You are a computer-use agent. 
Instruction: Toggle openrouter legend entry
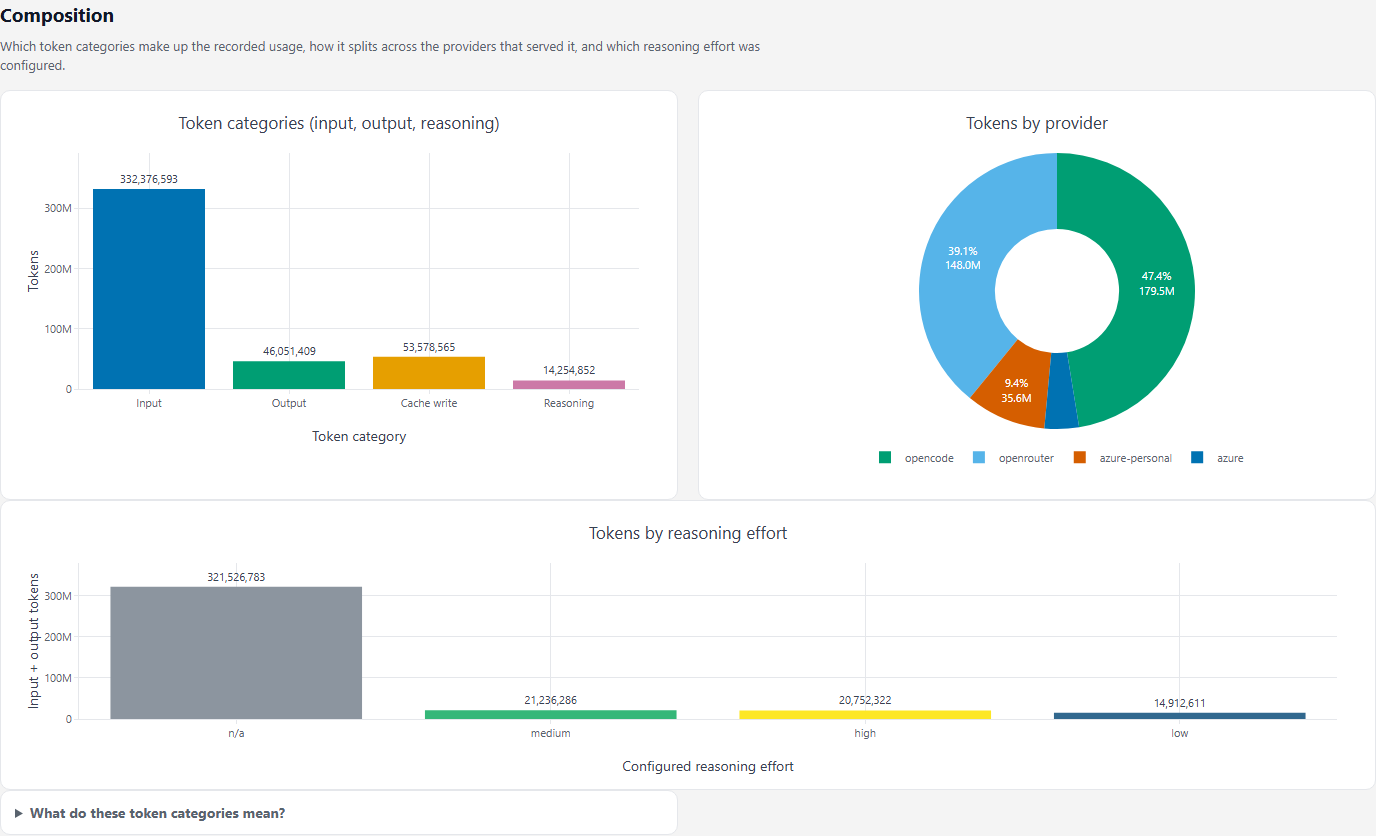coord(1013,458)
